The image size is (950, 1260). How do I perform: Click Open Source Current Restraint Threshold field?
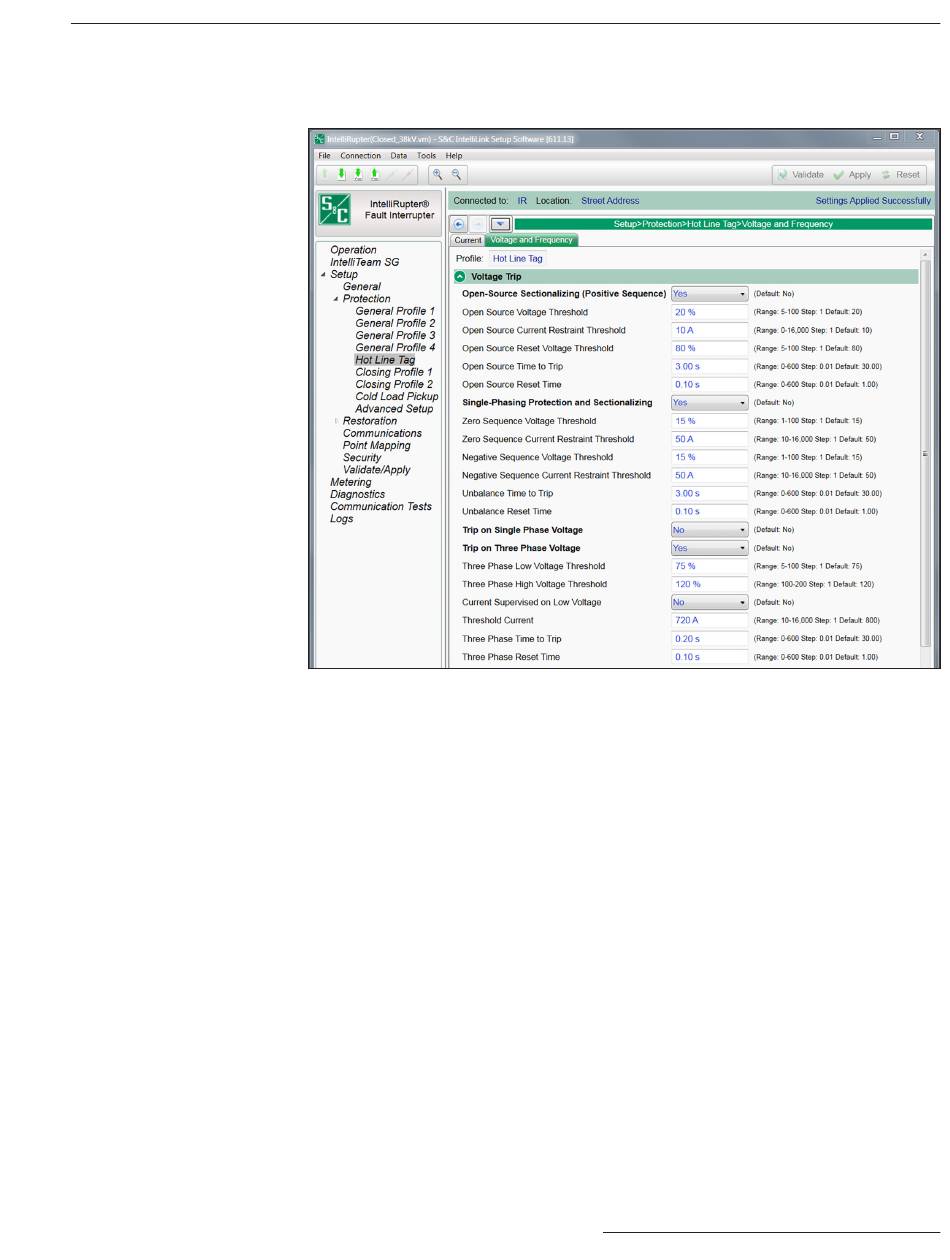coord(709,330)
